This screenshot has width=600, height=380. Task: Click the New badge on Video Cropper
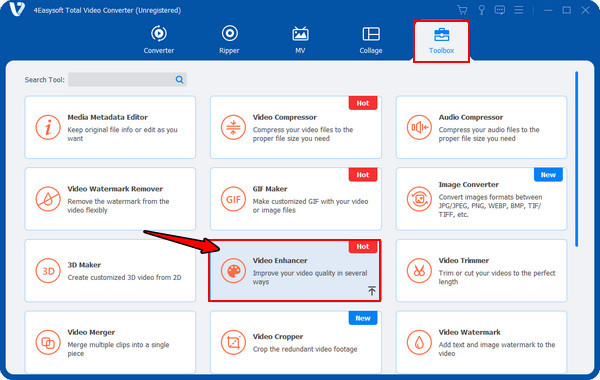pos(363,318)
